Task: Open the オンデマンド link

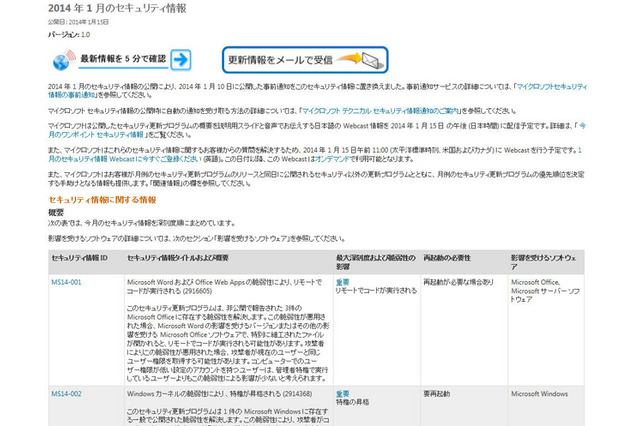Action: (x=332, y=159)
